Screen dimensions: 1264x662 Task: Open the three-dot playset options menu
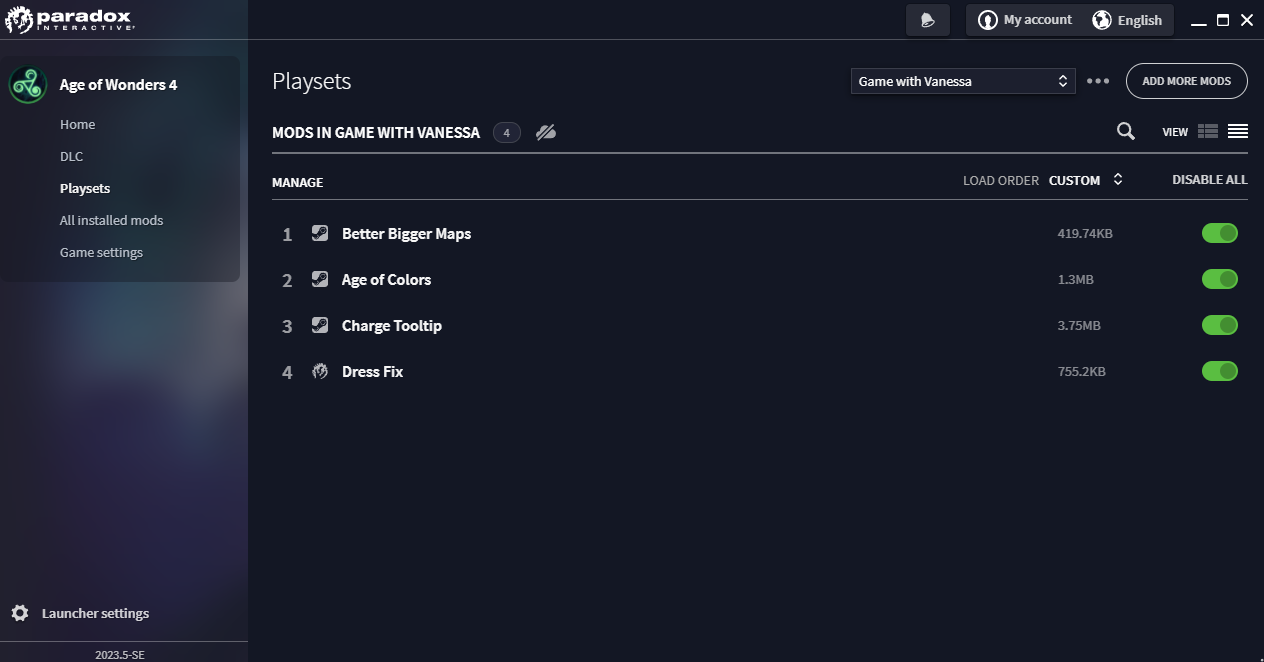[1098, 81]
